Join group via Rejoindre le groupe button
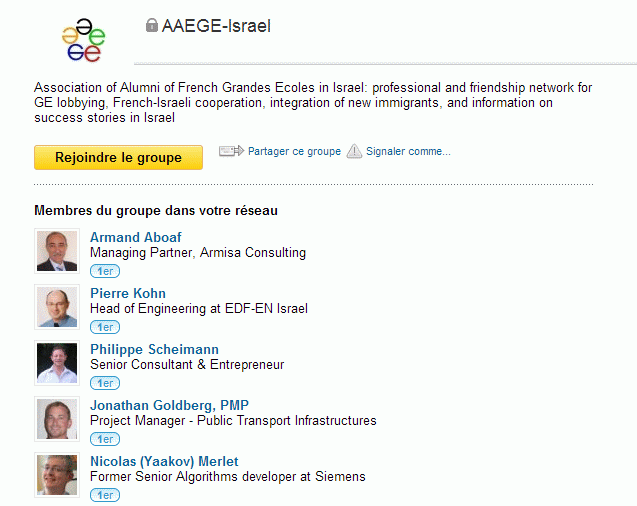This screenshot has height=506, width=637. tap(118, 157)
